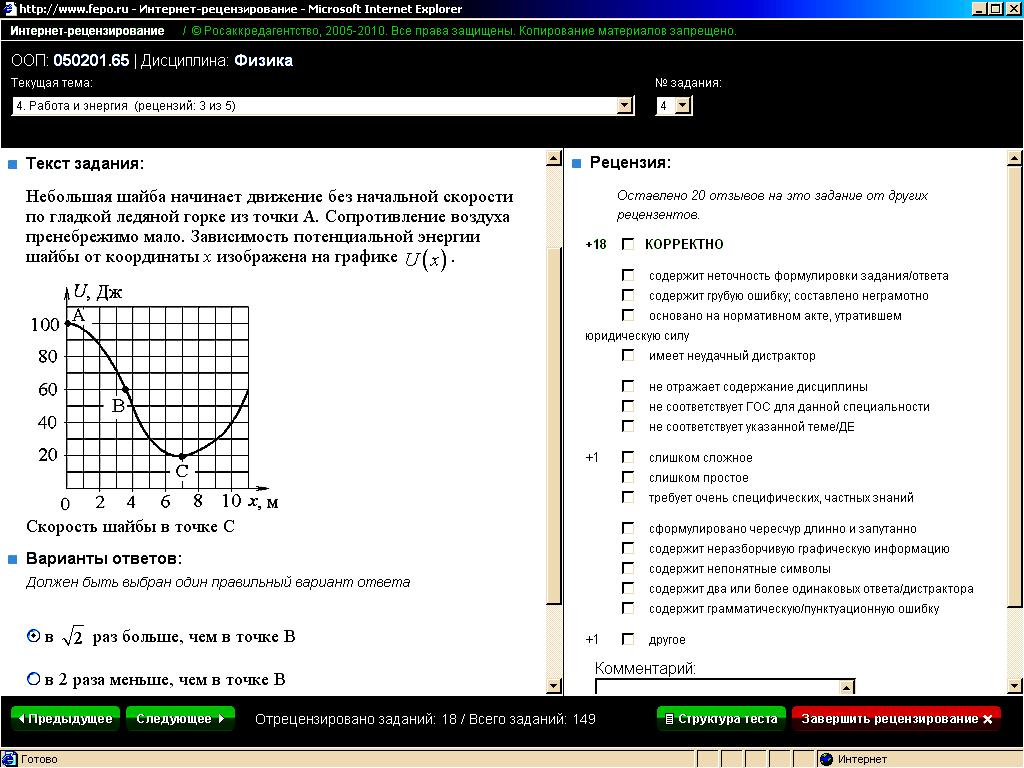Click the 'Интернет-рецензирование' header text
This screenshot has width=1024, height=768.
pyautogui.click(x=87, y=31)
